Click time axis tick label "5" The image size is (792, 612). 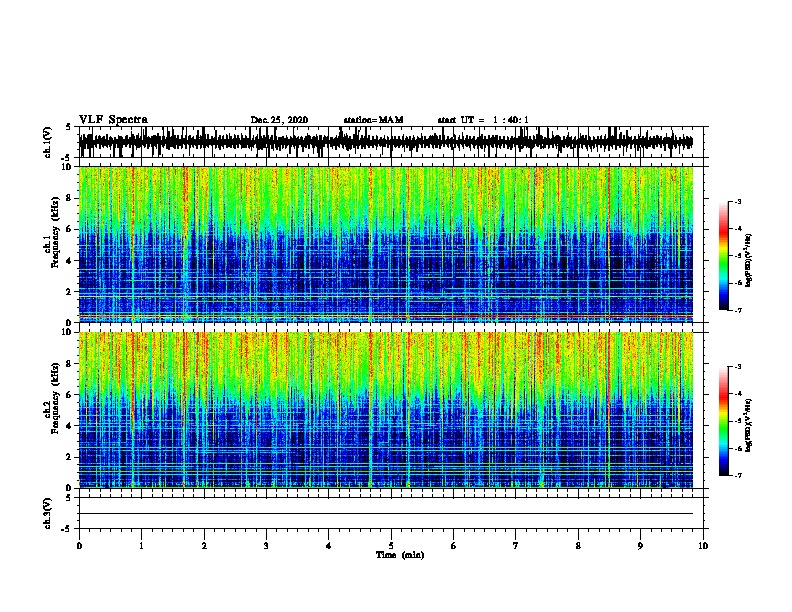[391, 546]
